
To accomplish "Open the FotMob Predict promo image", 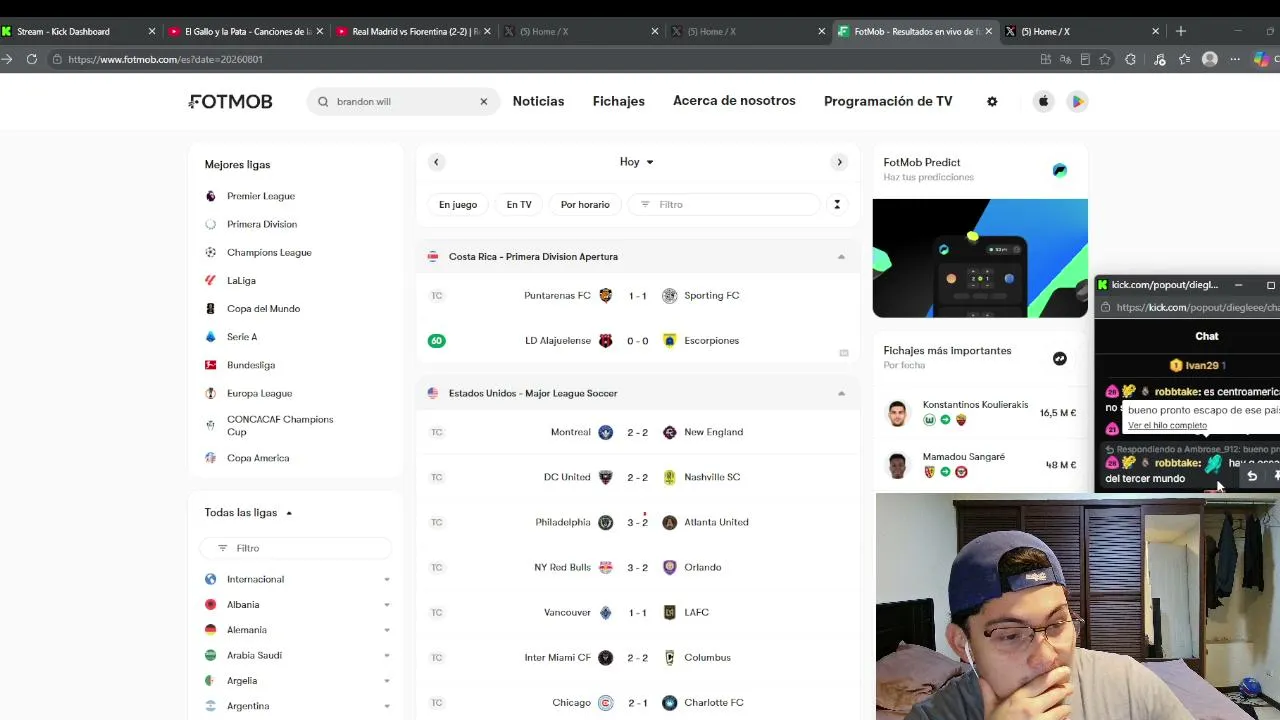I will click(980, 258).
